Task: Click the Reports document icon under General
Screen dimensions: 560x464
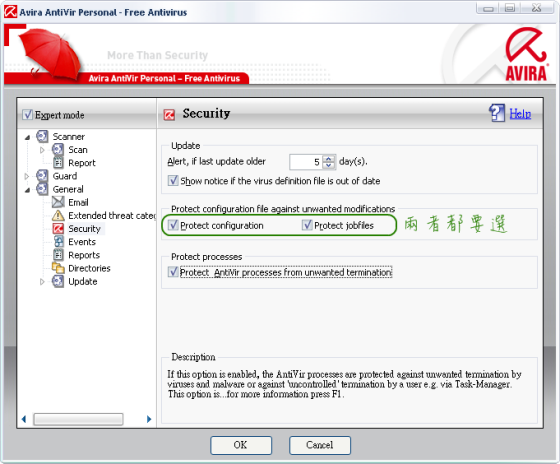Action: click(58, 255)
